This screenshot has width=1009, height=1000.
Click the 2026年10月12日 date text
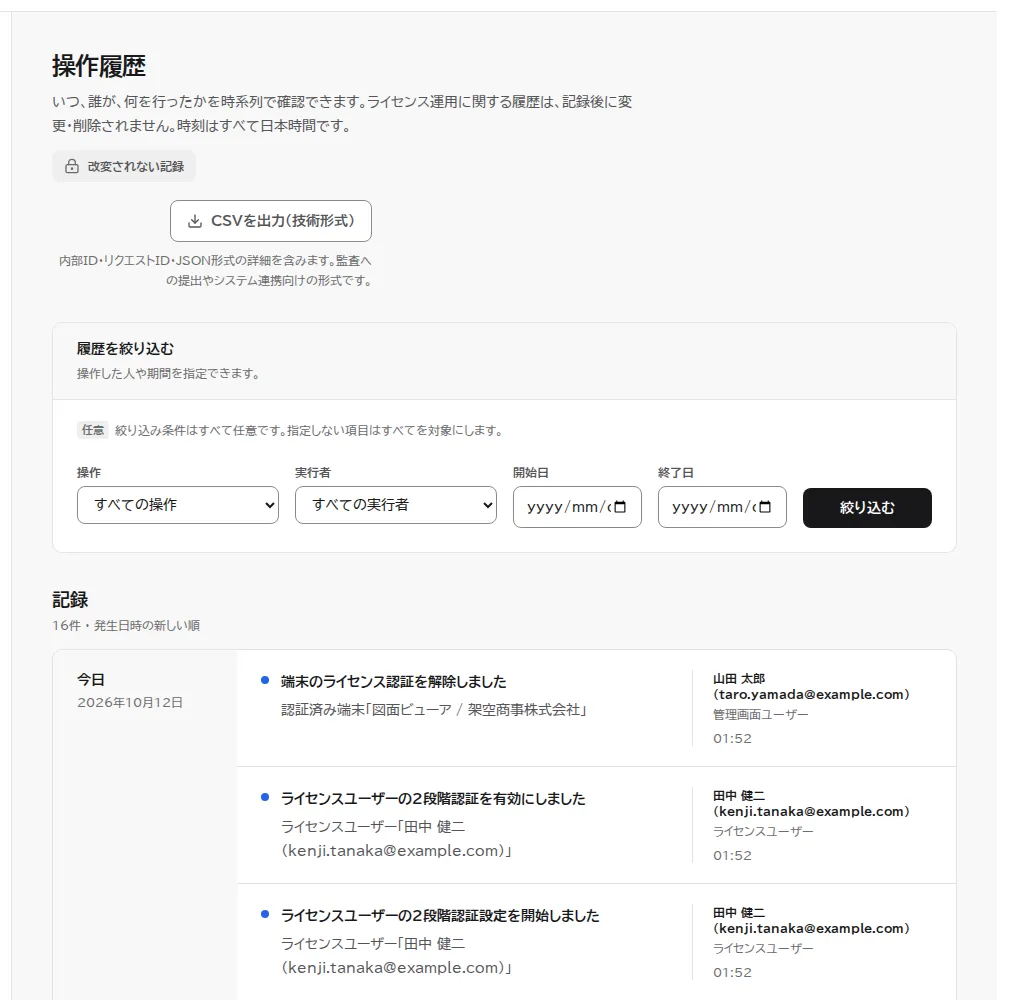click(x=130, y=703)
